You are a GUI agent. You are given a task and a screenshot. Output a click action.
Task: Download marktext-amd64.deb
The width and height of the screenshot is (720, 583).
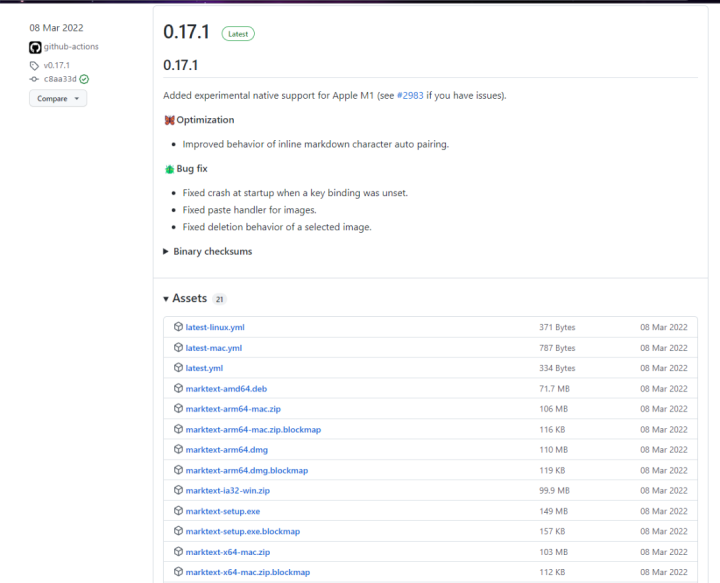[x=226, y=389]
